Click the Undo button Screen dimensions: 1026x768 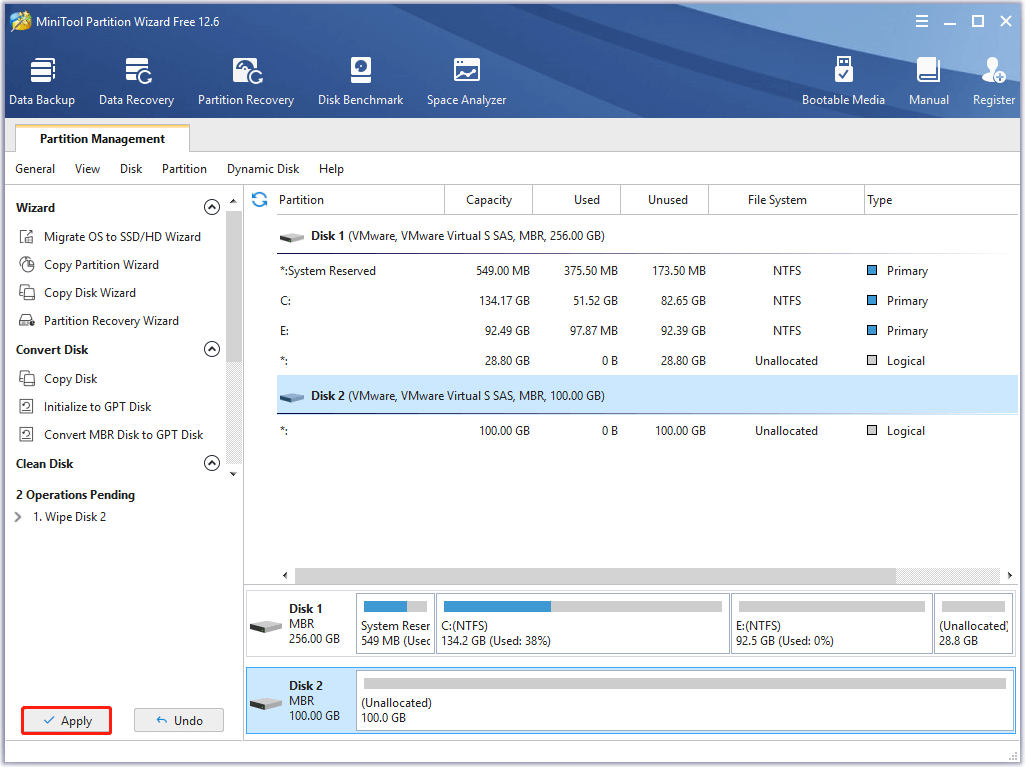tap(179, 721)
